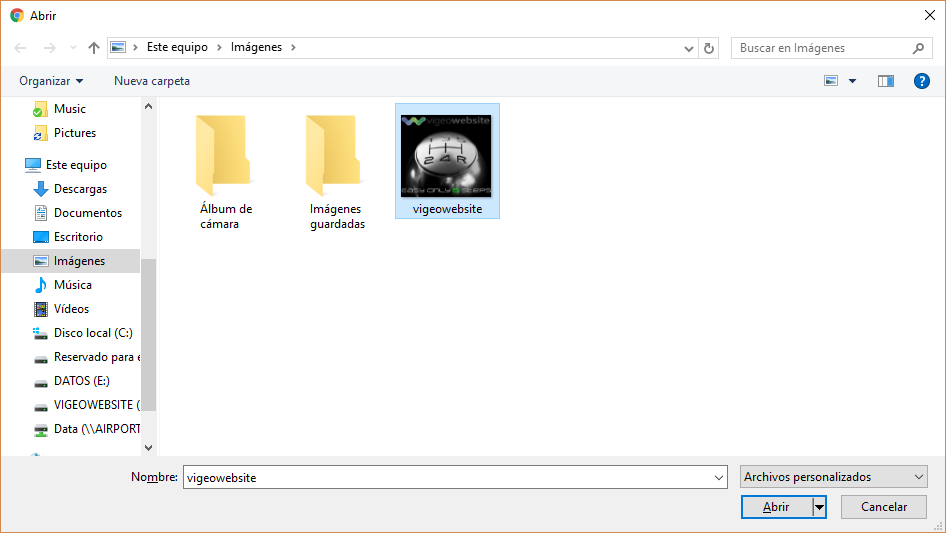Screen dimensions: 946x533
Task: Open the view options dropdown arrow
Action: 852,81
